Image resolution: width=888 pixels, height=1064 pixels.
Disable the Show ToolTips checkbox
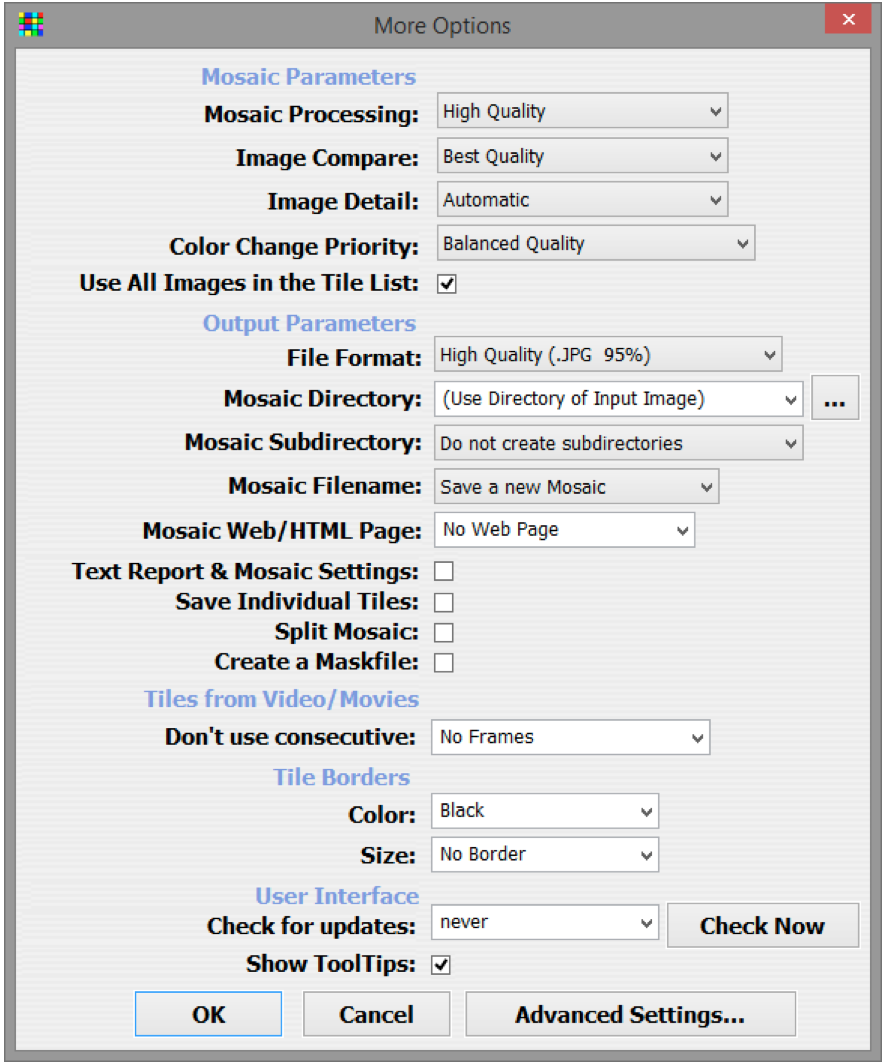point(441,964)
